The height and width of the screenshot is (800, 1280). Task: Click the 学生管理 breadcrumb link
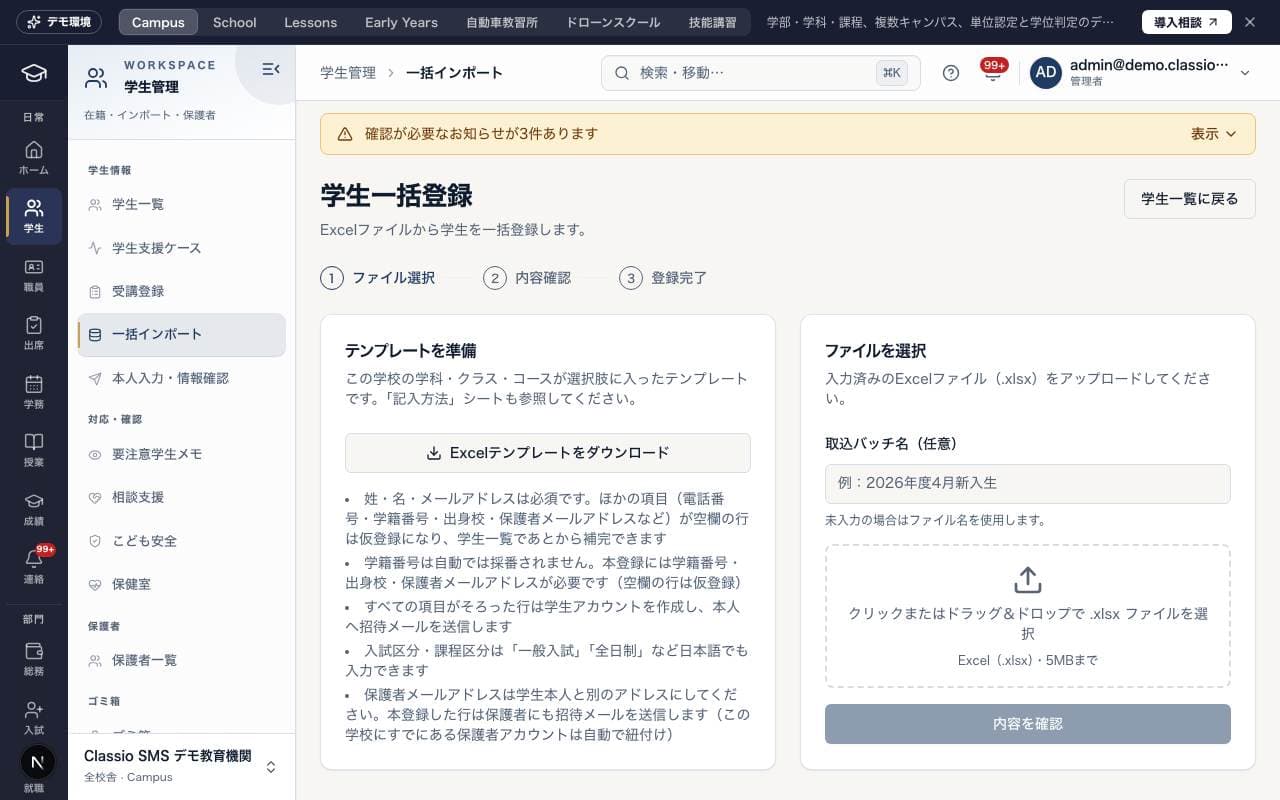(x=348, y=73)
